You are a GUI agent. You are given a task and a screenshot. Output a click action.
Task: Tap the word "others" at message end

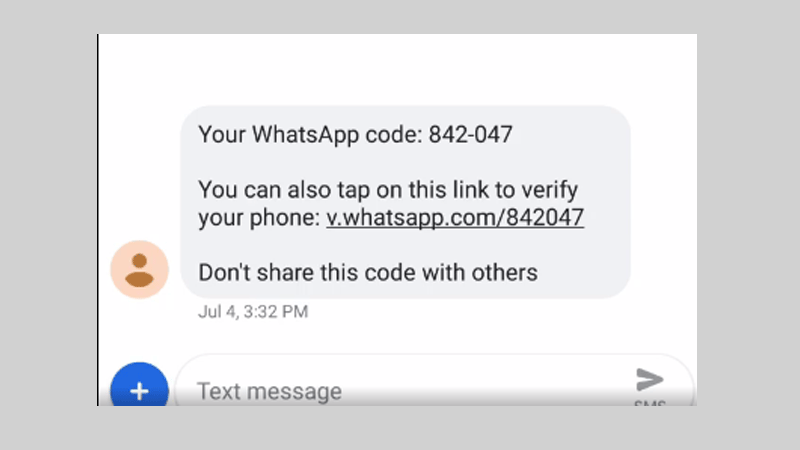point(505,272)
